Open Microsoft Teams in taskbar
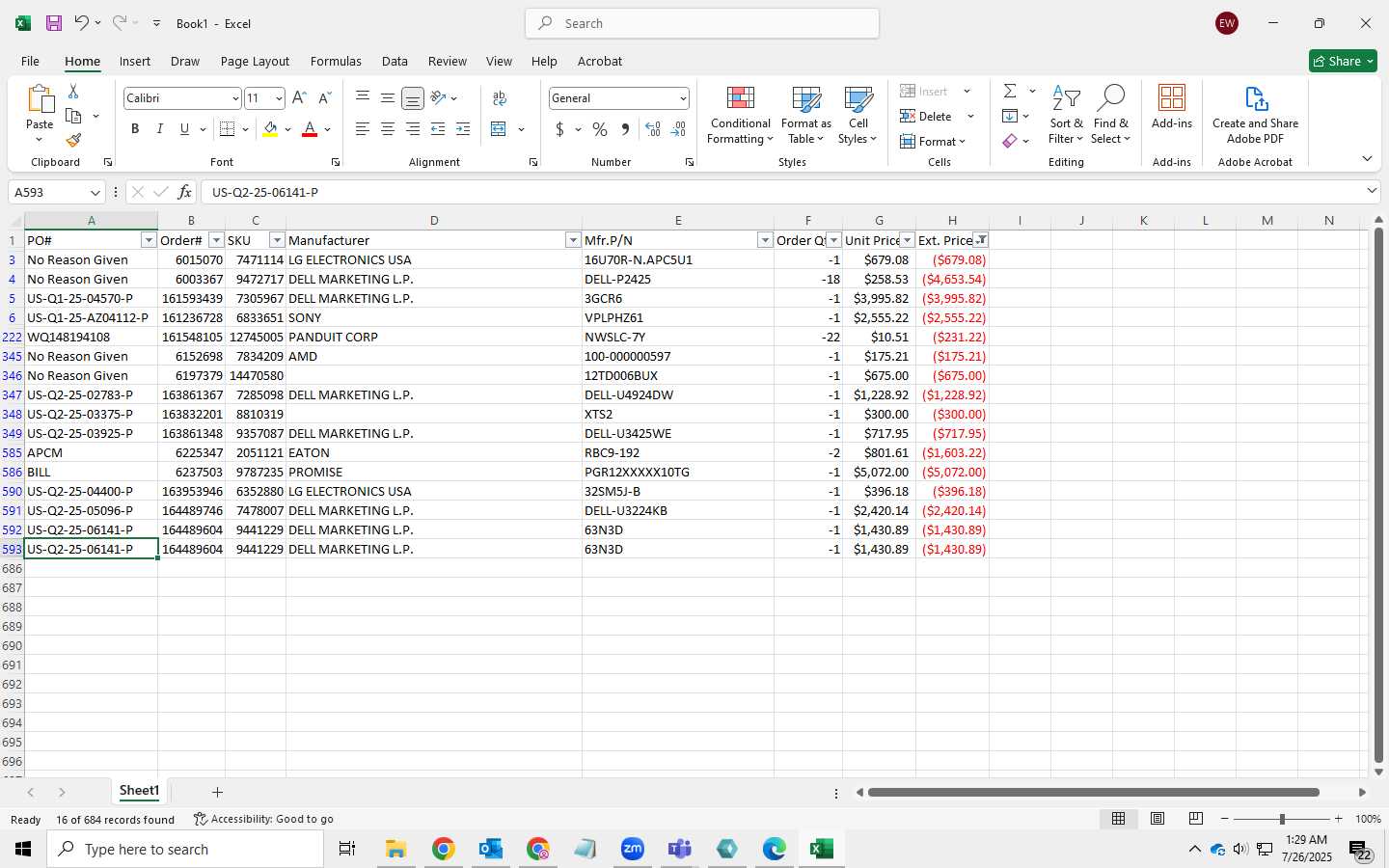The height and width of the screenshot is (868, 1389). pos(679,849)
